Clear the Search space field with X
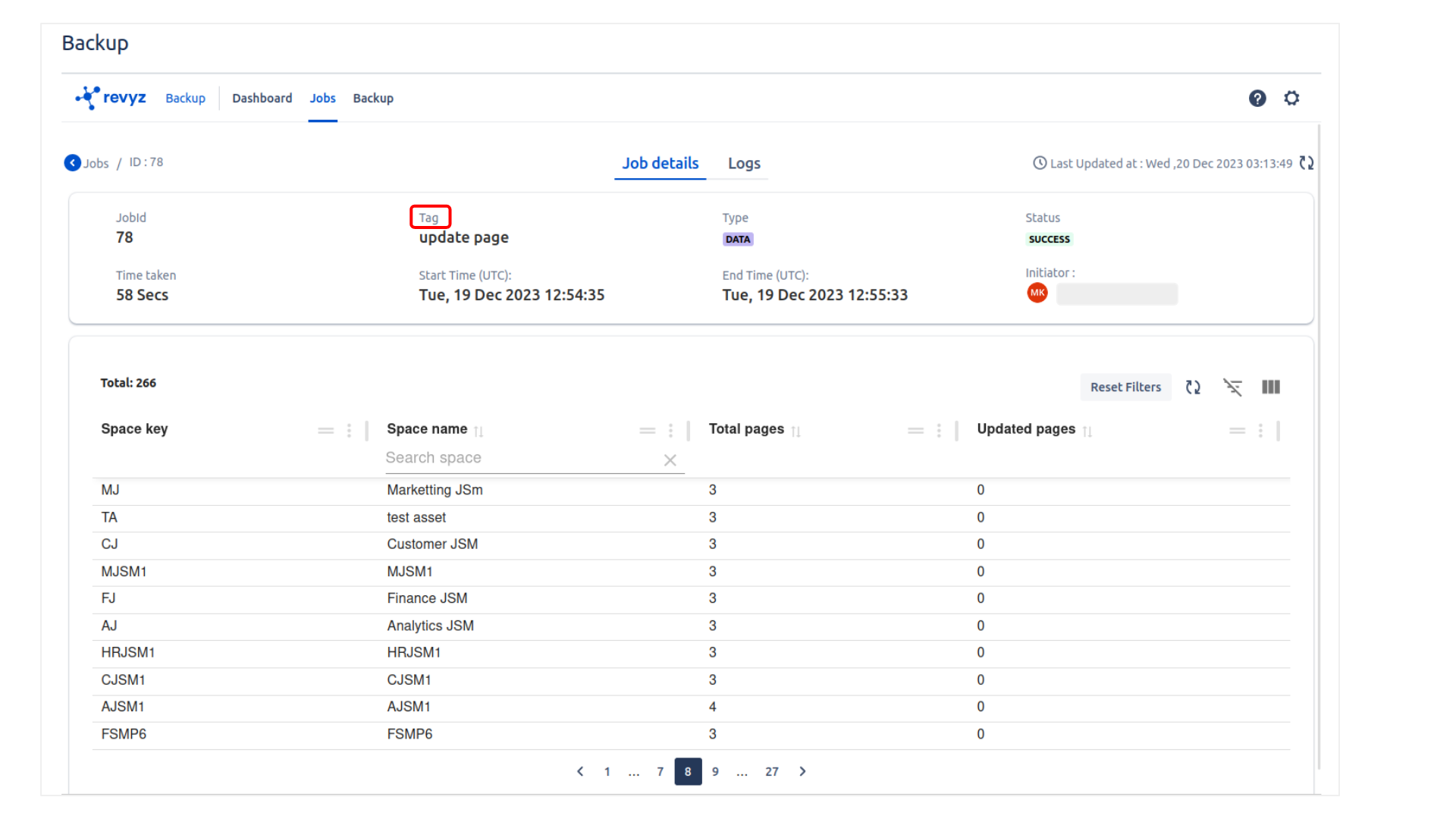Viewport: 1456px width, 819px height. (x=670, y=460)
